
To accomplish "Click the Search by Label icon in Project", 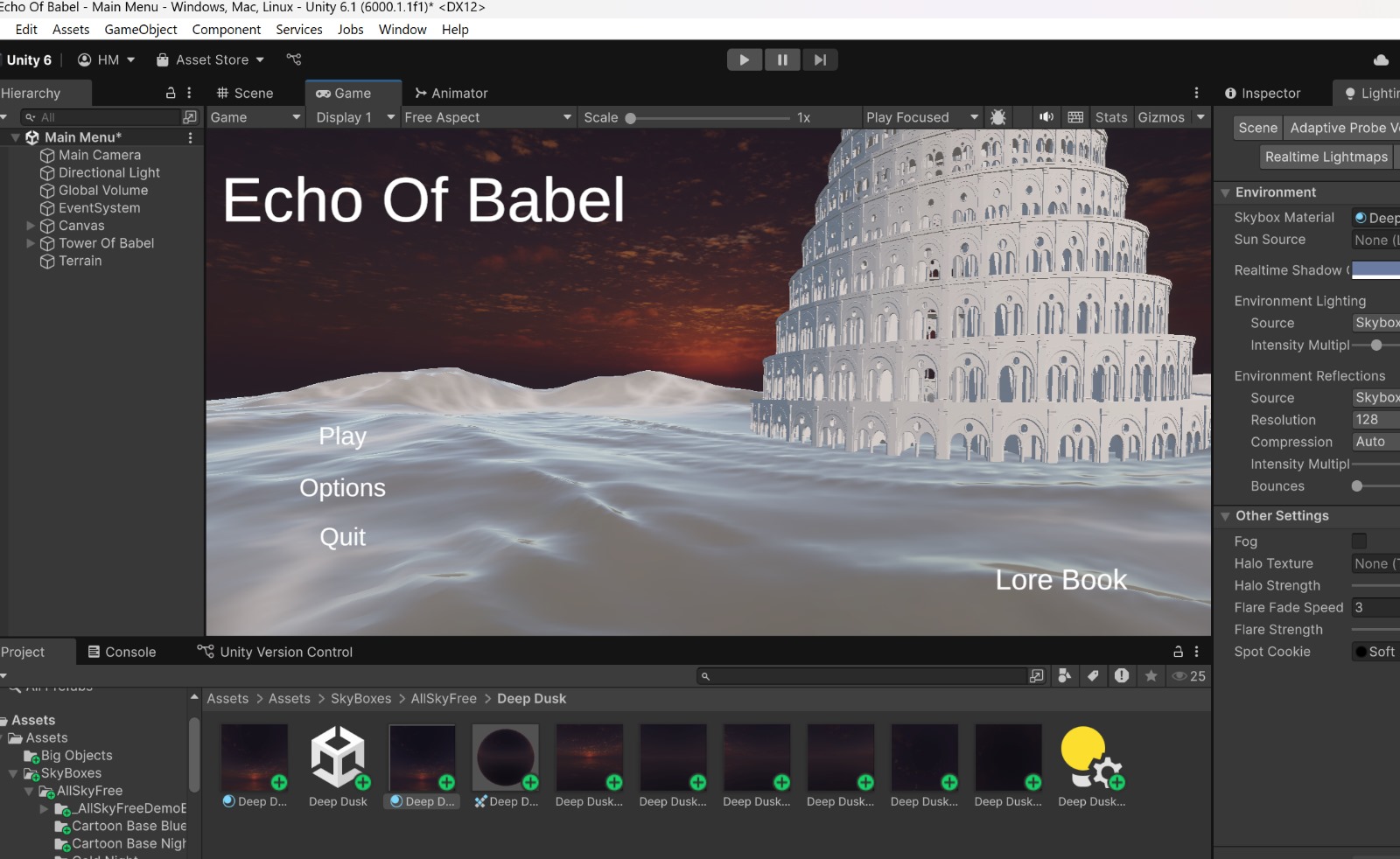I will coord(1093,676).
